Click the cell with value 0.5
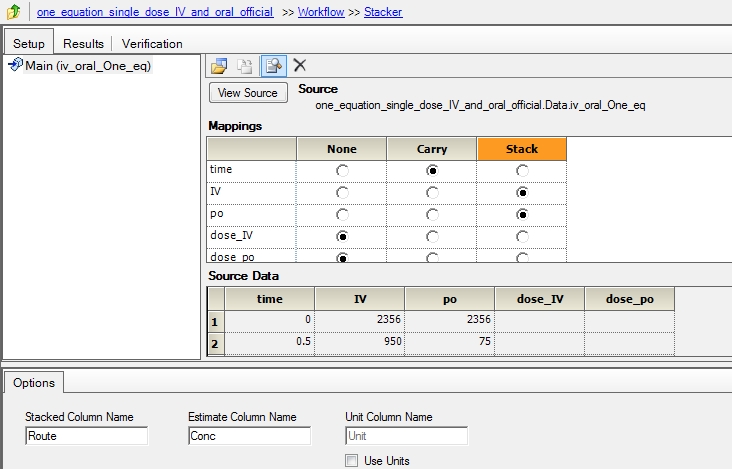 [269, 343]
